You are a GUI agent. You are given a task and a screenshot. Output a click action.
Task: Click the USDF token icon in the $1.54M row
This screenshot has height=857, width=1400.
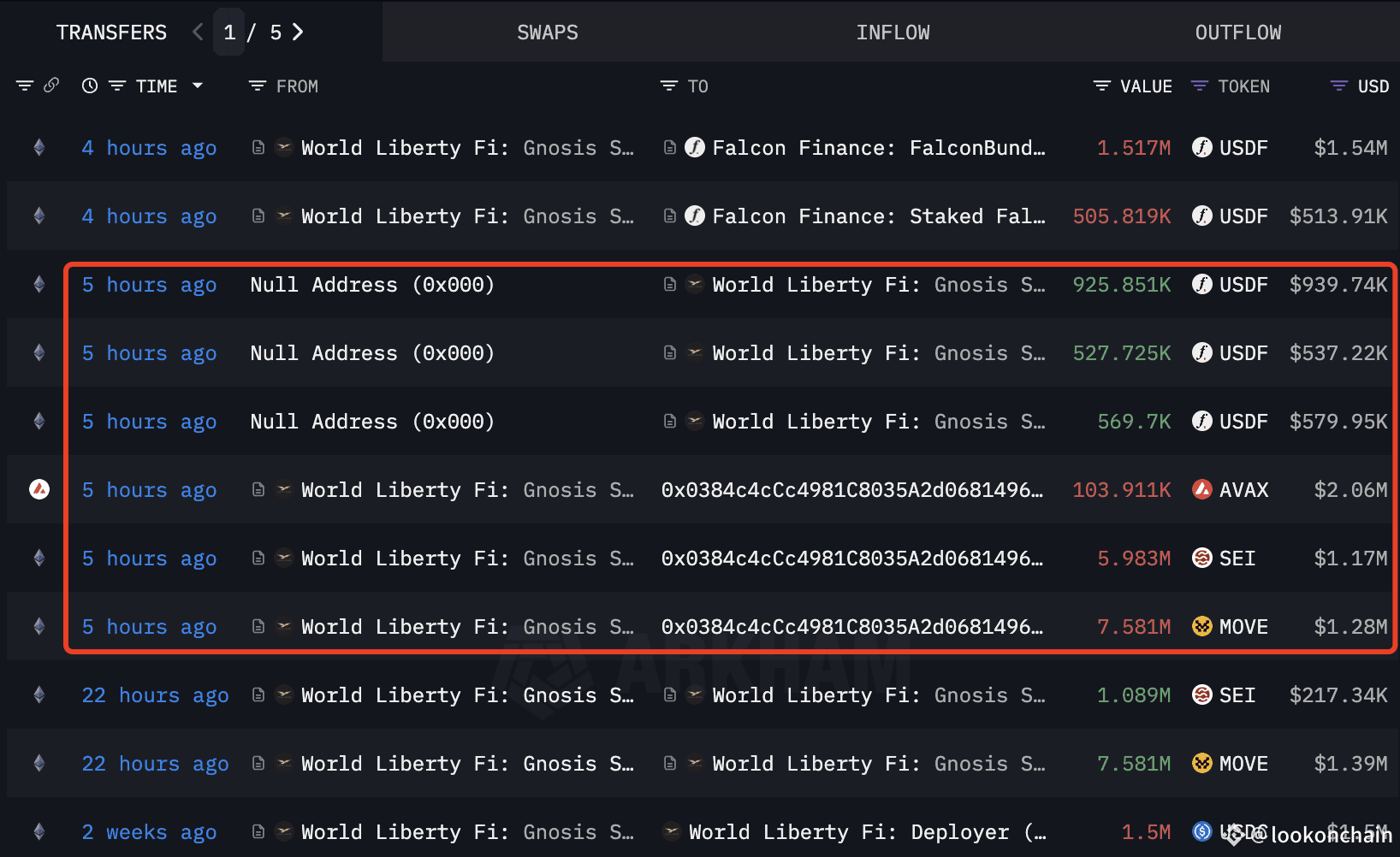pos(1202,147)
